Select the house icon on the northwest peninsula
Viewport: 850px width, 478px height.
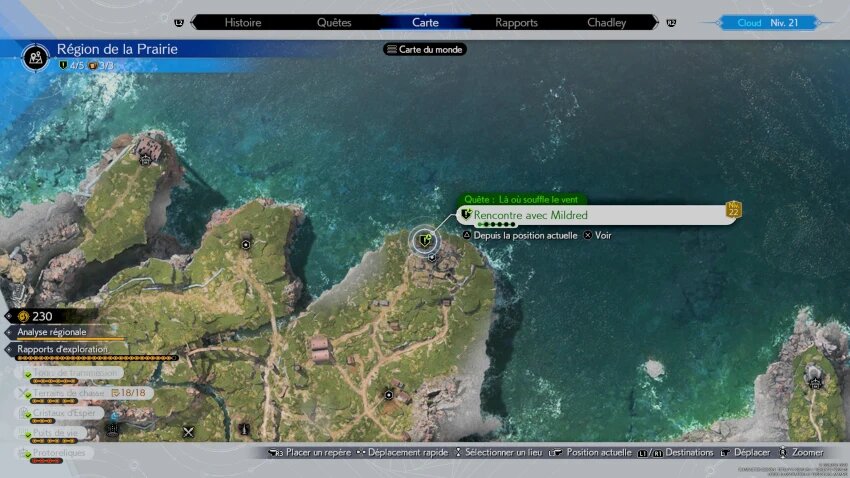pyautogui.click(x=145, y=160)
